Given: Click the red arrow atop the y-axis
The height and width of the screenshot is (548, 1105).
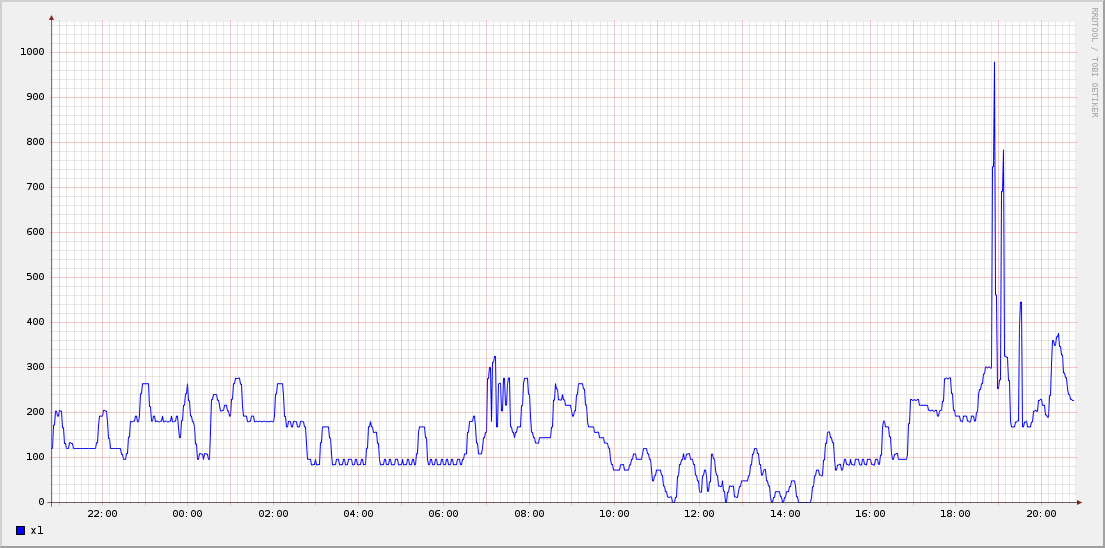Looking at the screenshot, I should 51,17.
